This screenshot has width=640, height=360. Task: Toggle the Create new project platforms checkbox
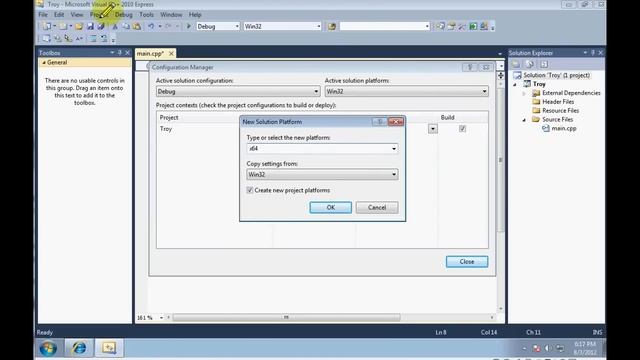click(250, 190)
